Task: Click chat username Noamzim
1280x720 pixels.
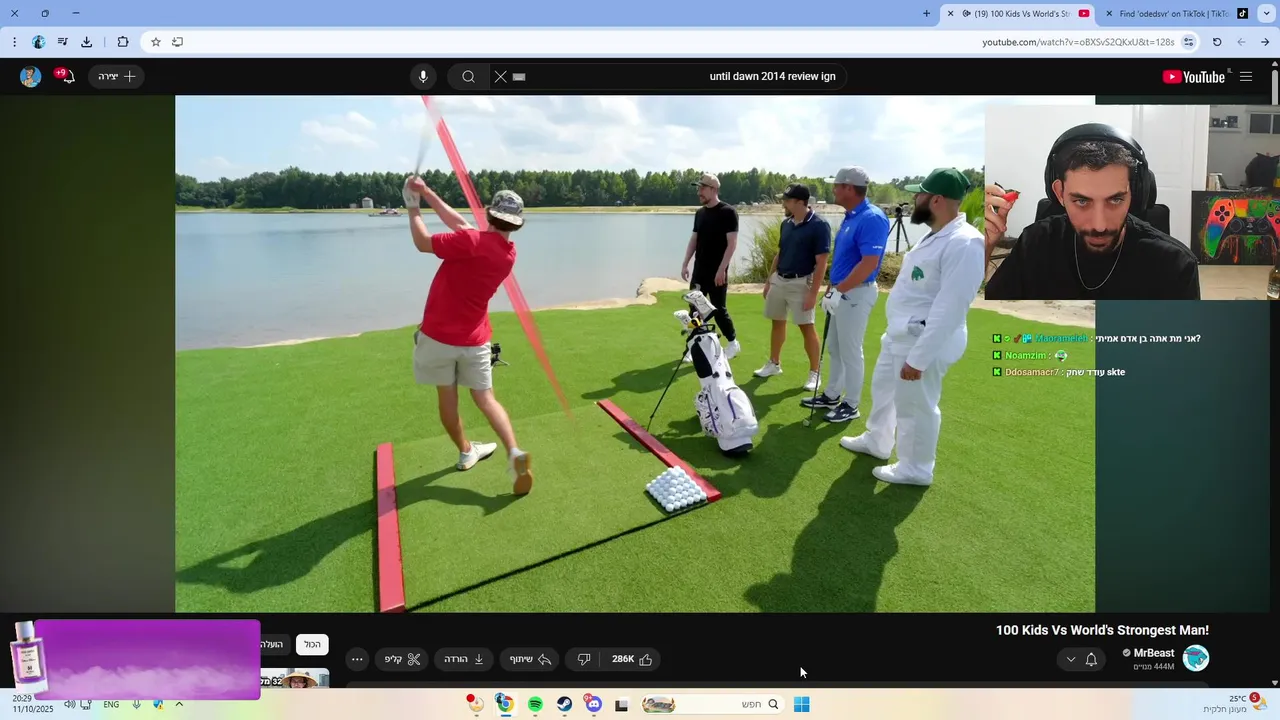Action: 1026,355
